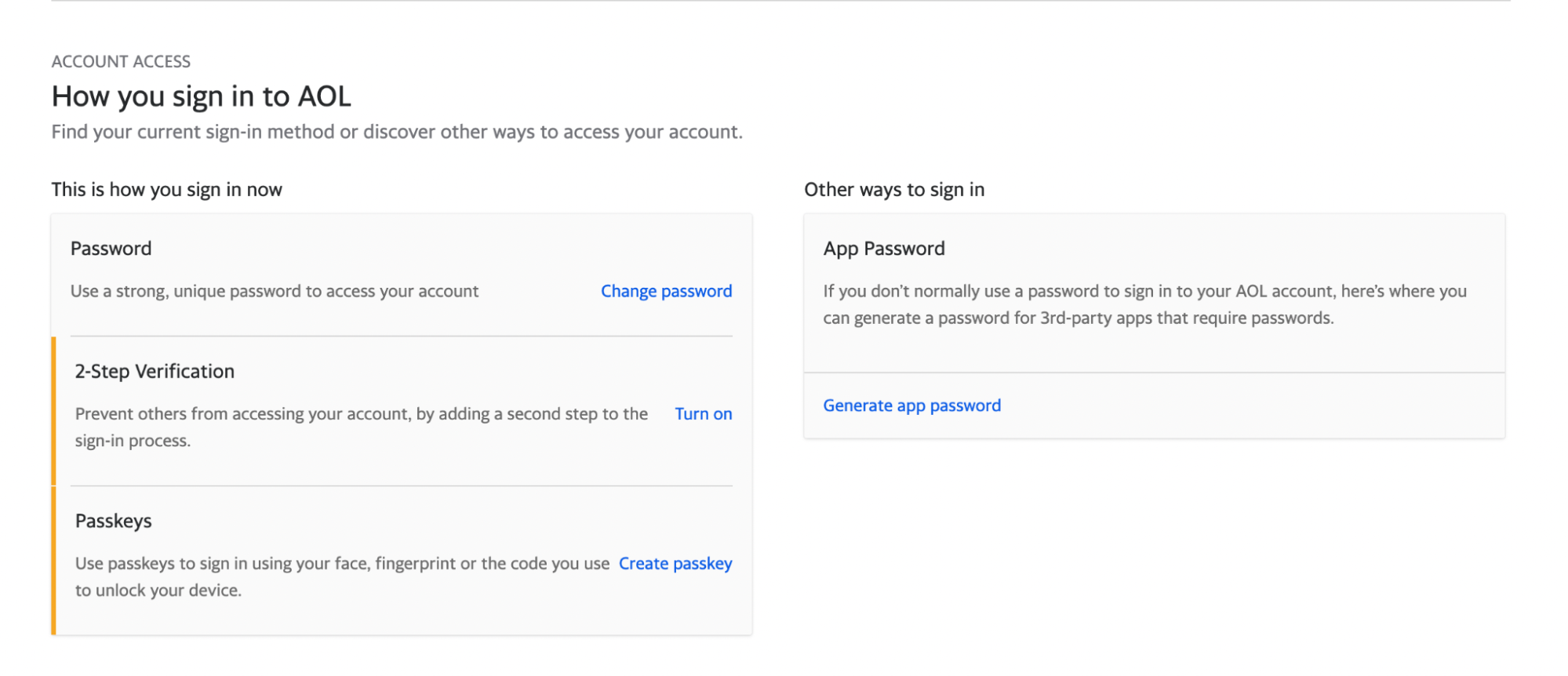1568x676 pixels.
Task: Click the App Password title text
Action: tap(883, 249)
